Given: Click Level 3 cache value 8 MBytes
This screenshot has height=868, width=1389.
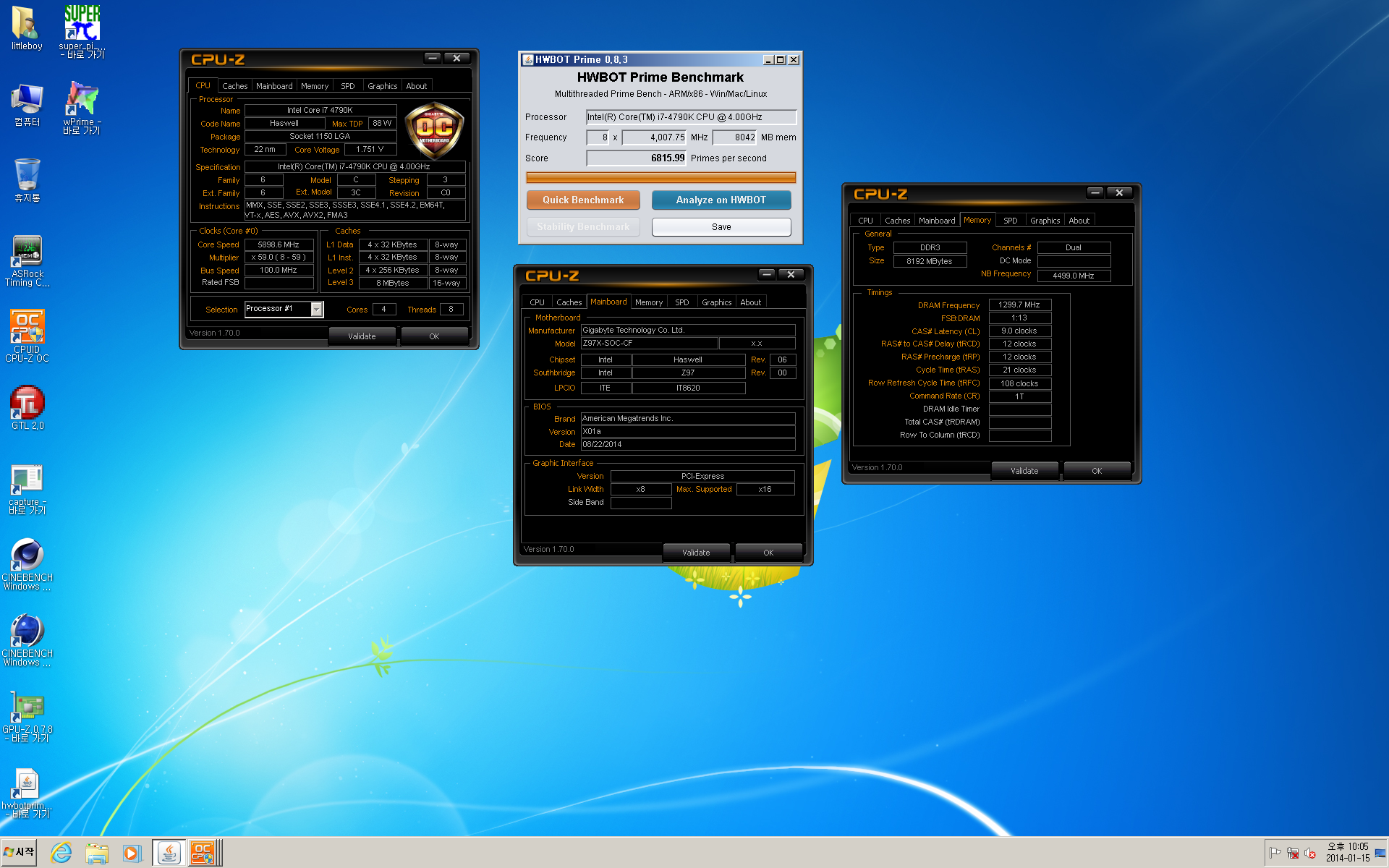Looking at the screenshot, I should click(393, 284).
